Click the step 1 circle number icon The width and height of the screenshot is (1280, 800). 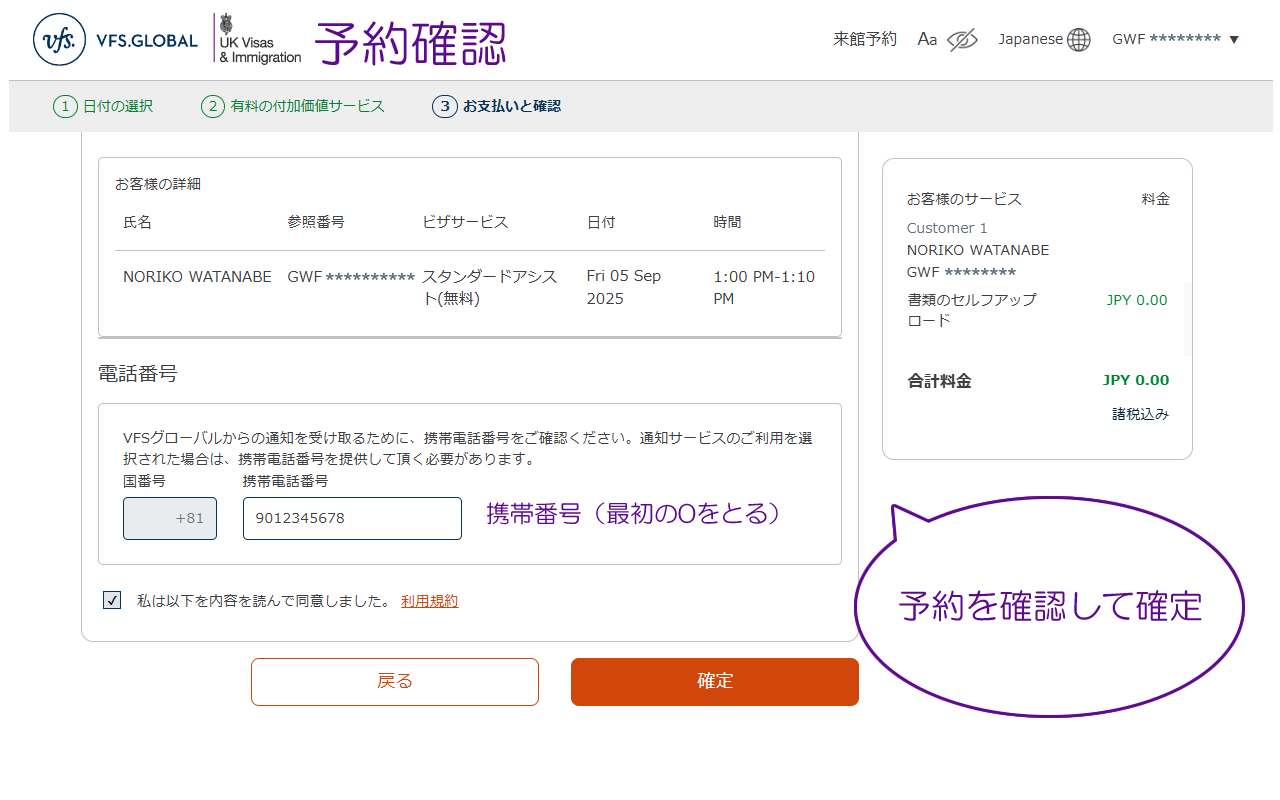(x=65, y=106)
